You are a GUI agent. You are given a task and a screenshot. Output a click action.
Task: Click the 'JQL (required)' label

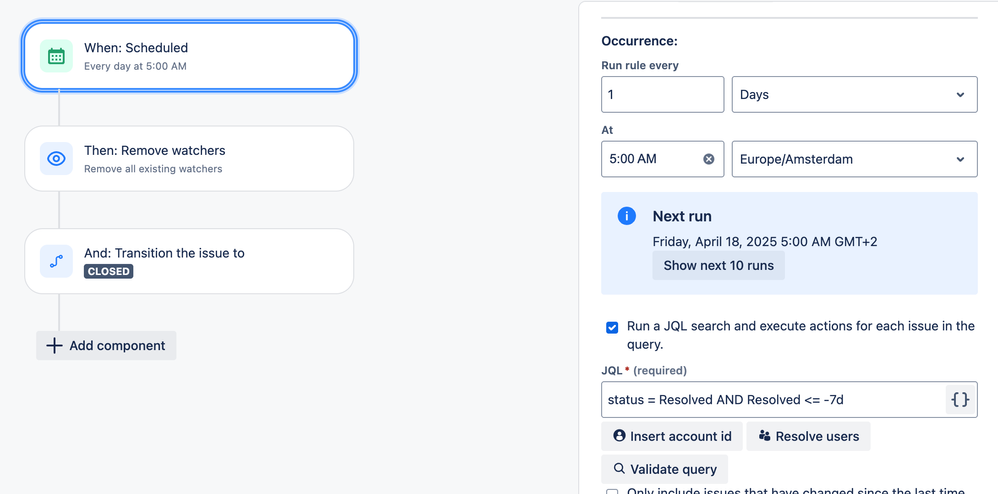coord(644,370)
